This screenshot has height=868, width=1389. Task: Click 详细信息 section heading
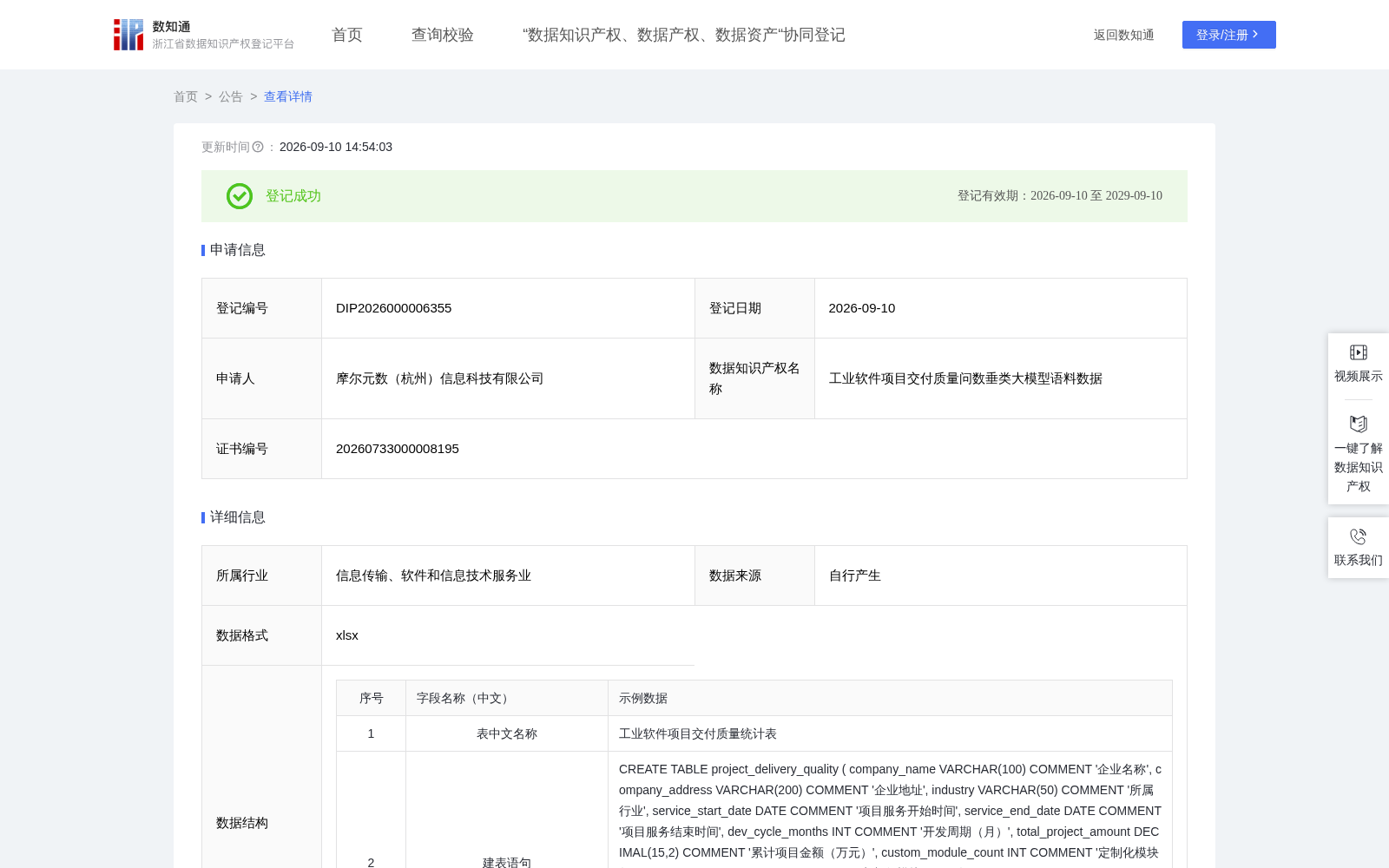coord(238,517)
